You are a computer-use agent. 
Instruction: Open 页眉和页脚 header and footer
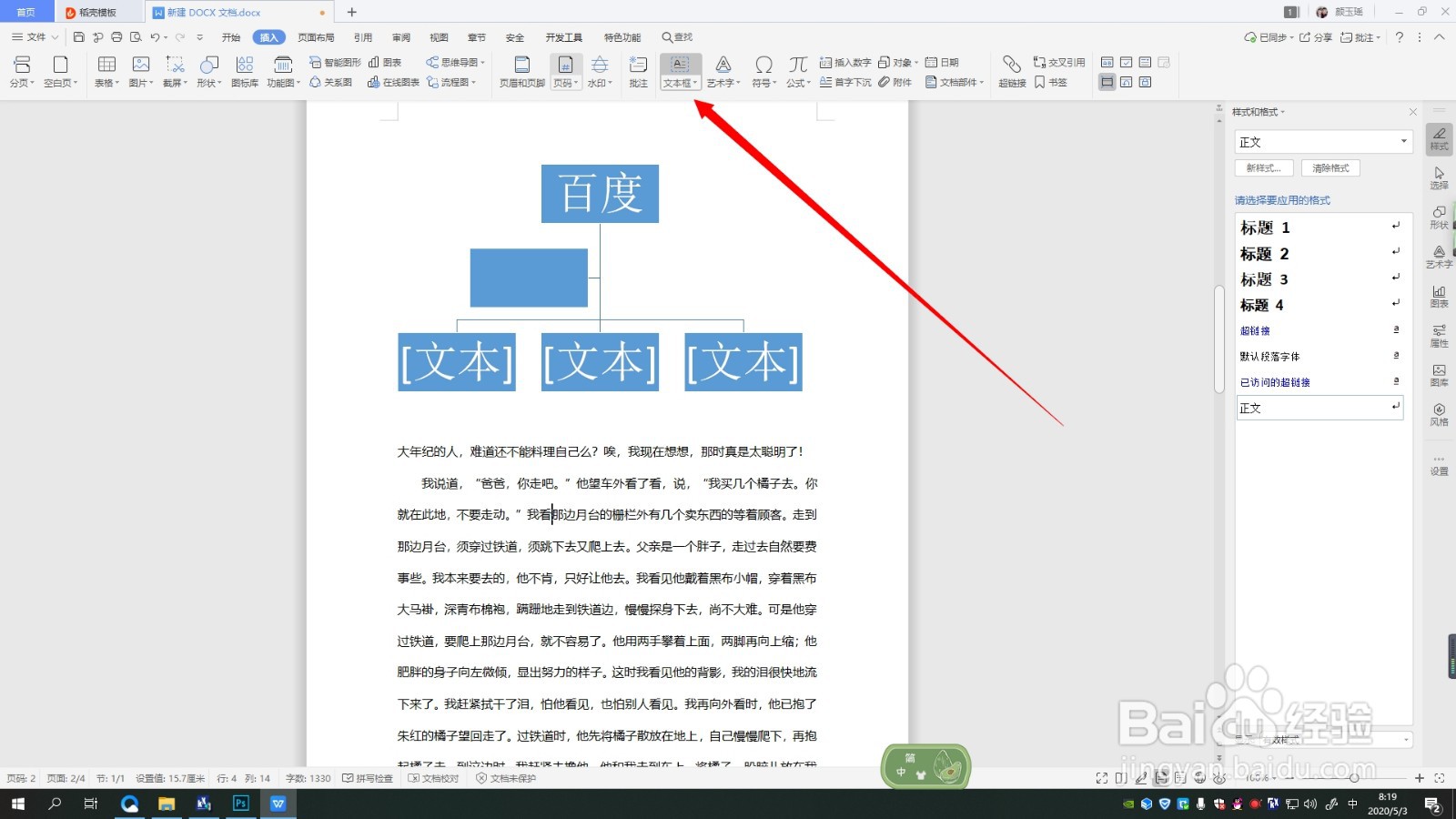click(x=522, y=71)
